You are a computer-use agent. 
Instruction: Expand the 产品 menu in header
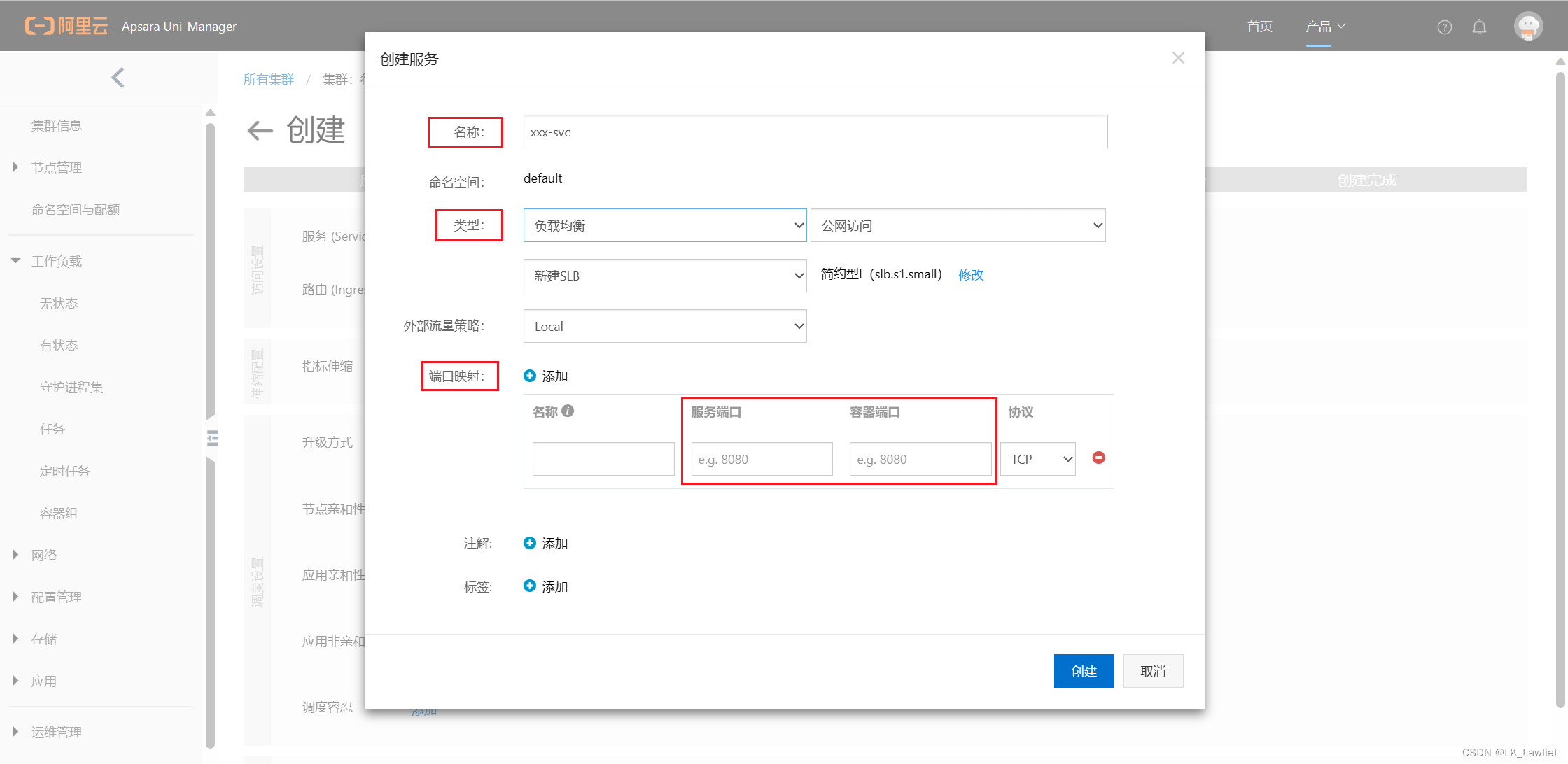1325,27
